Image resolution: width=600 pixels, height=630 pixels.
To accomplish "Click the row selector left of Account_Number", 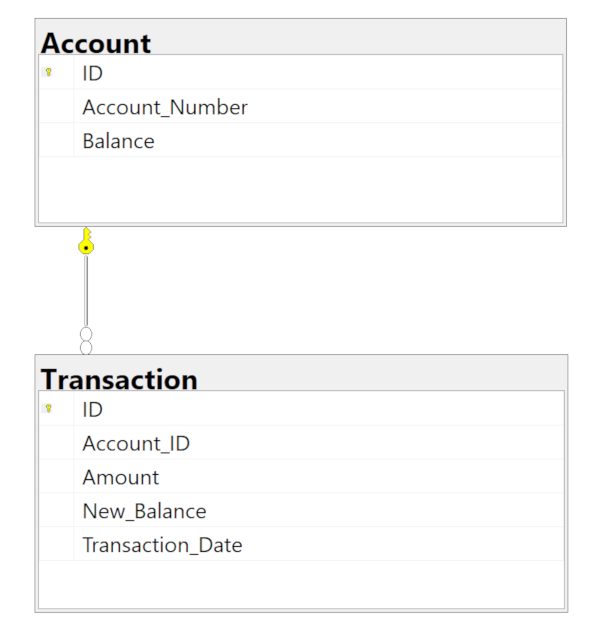I will [57, 106].
